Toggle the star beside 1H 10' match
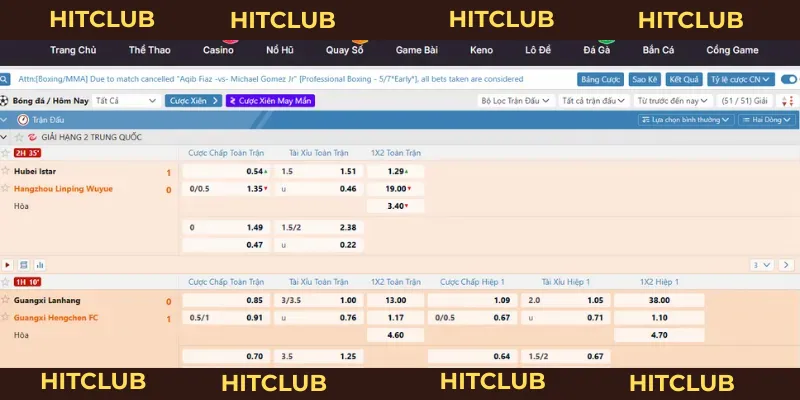 5,282
